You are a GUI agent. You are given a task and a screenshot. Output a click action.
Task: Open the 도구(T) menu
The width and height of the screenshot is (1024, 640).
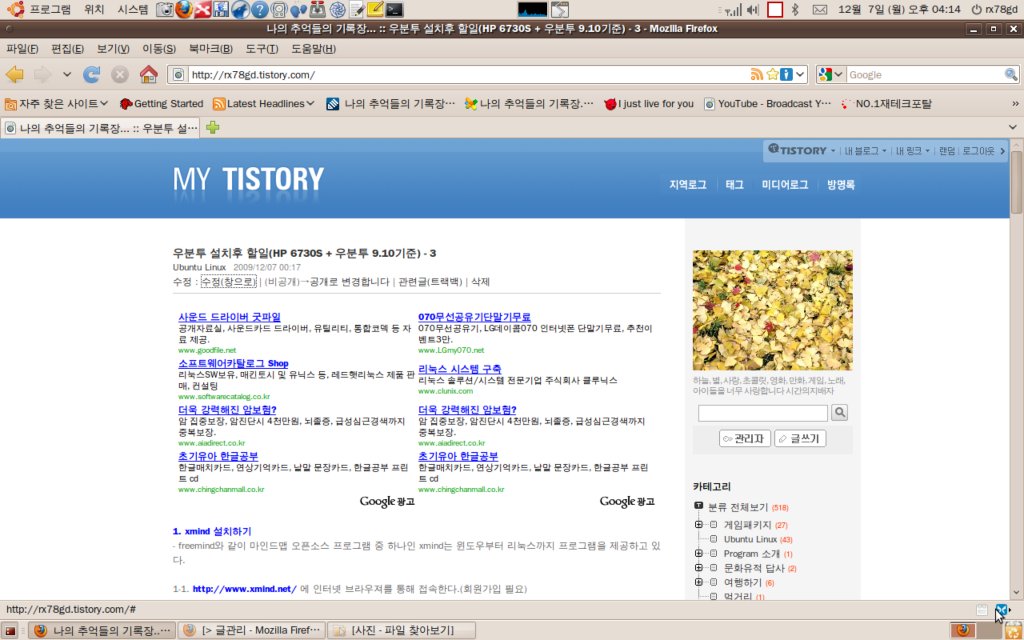[262, 49]
